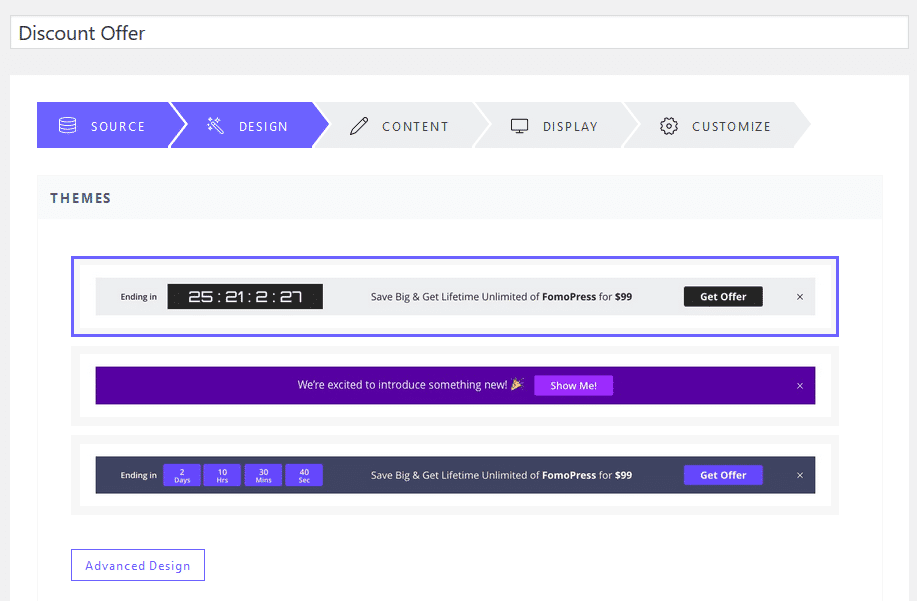Click the party popper emoji
The height and width of the screenshot is (601, 917).
(517, 384)
